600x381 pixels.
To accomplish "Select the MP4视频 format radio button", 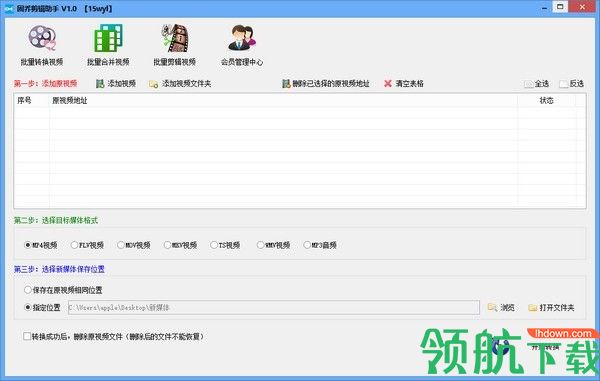I will [28, 245].
